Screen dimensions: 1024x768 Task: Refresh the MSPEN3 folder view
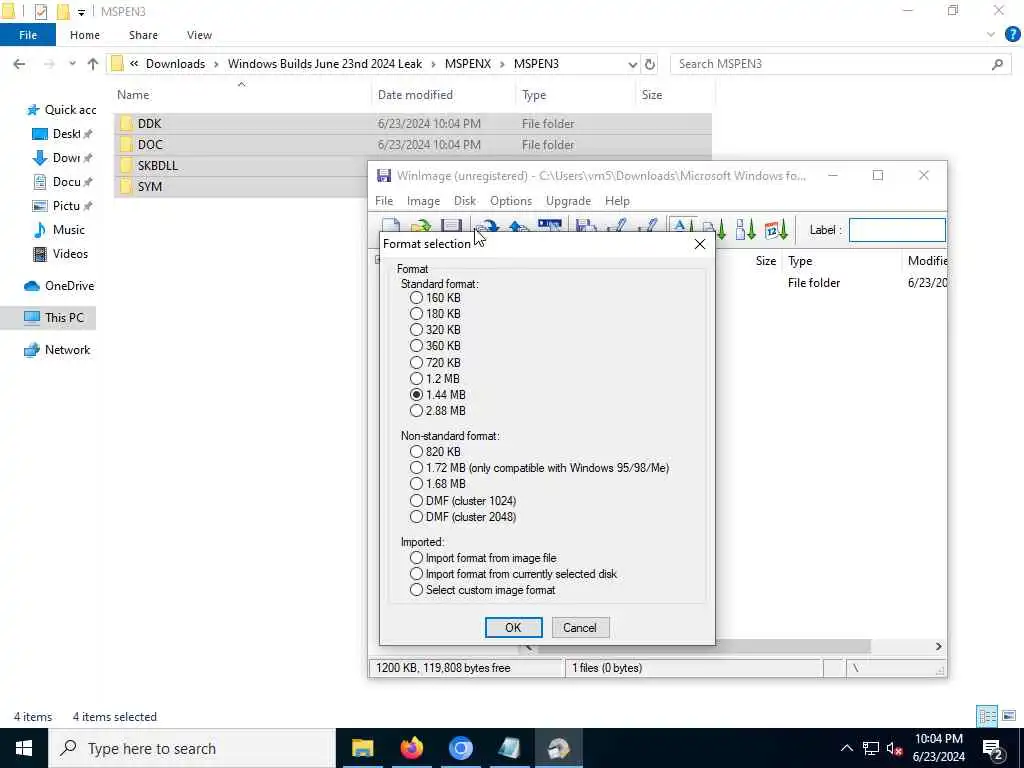click(650, 64)
